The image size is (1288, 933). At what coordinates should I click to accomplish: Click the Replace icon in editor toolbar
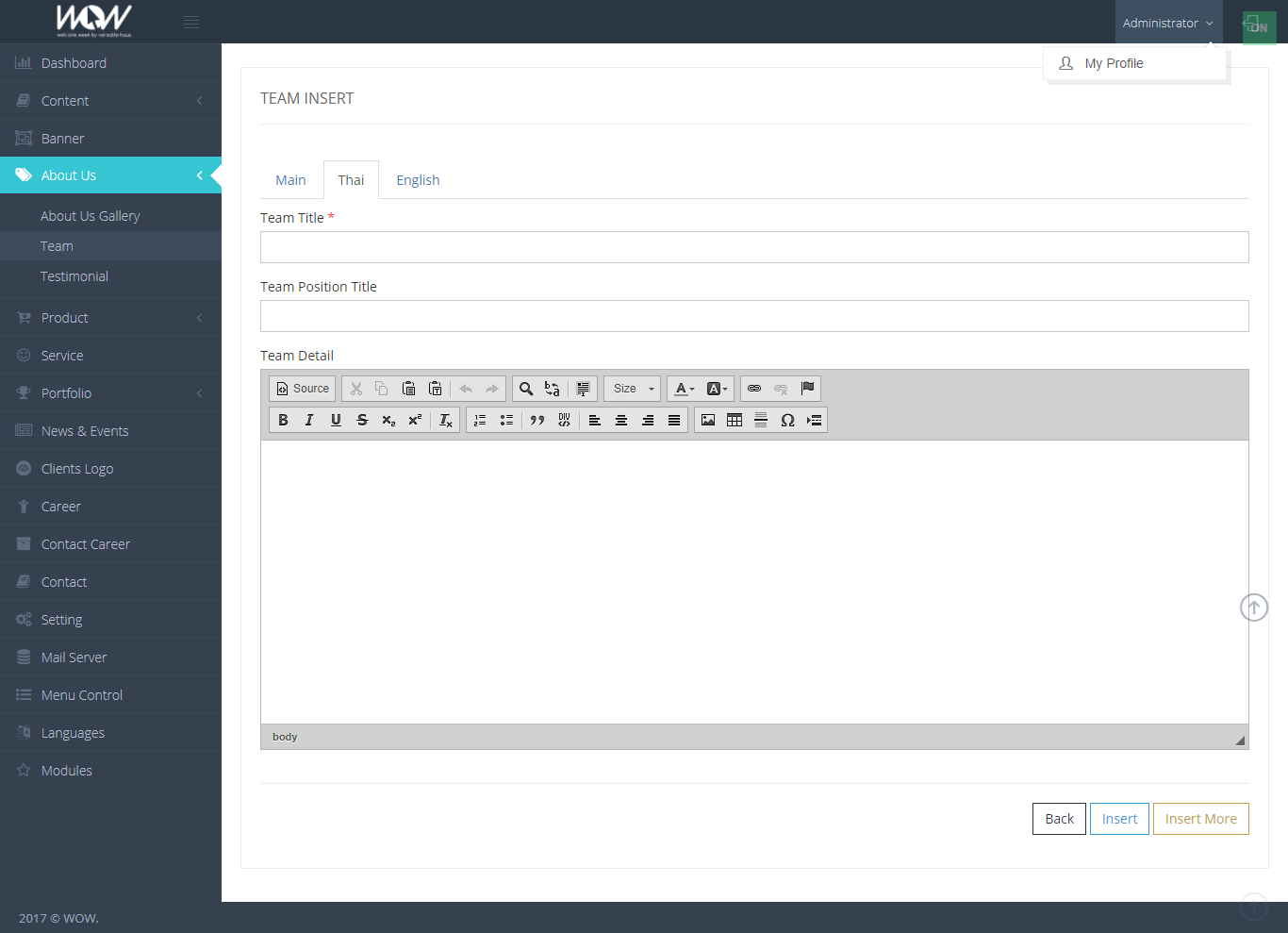click(553, 389)
